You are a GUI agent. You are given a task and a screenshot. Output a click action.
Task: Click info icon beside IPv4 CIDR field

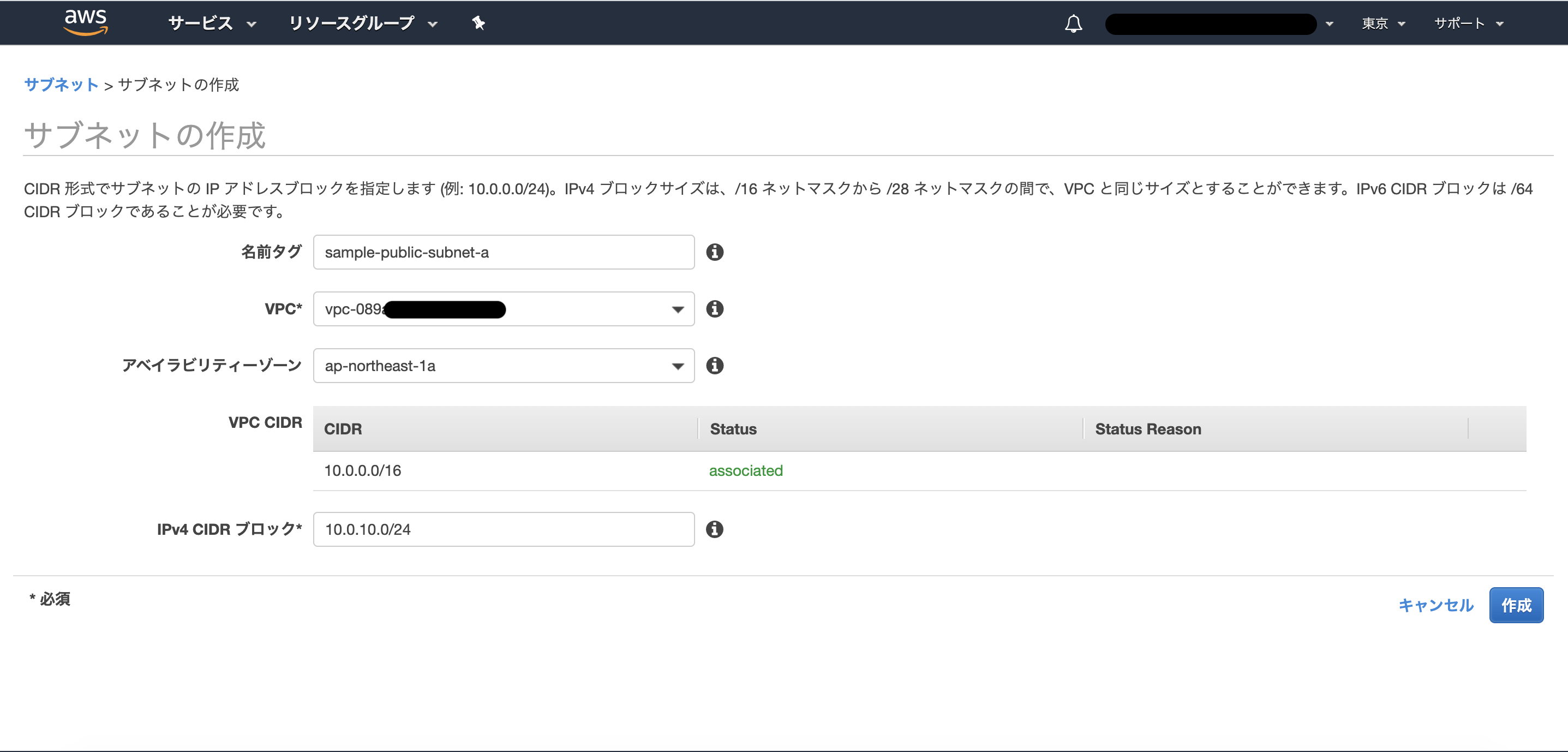[x=715, y=529]
